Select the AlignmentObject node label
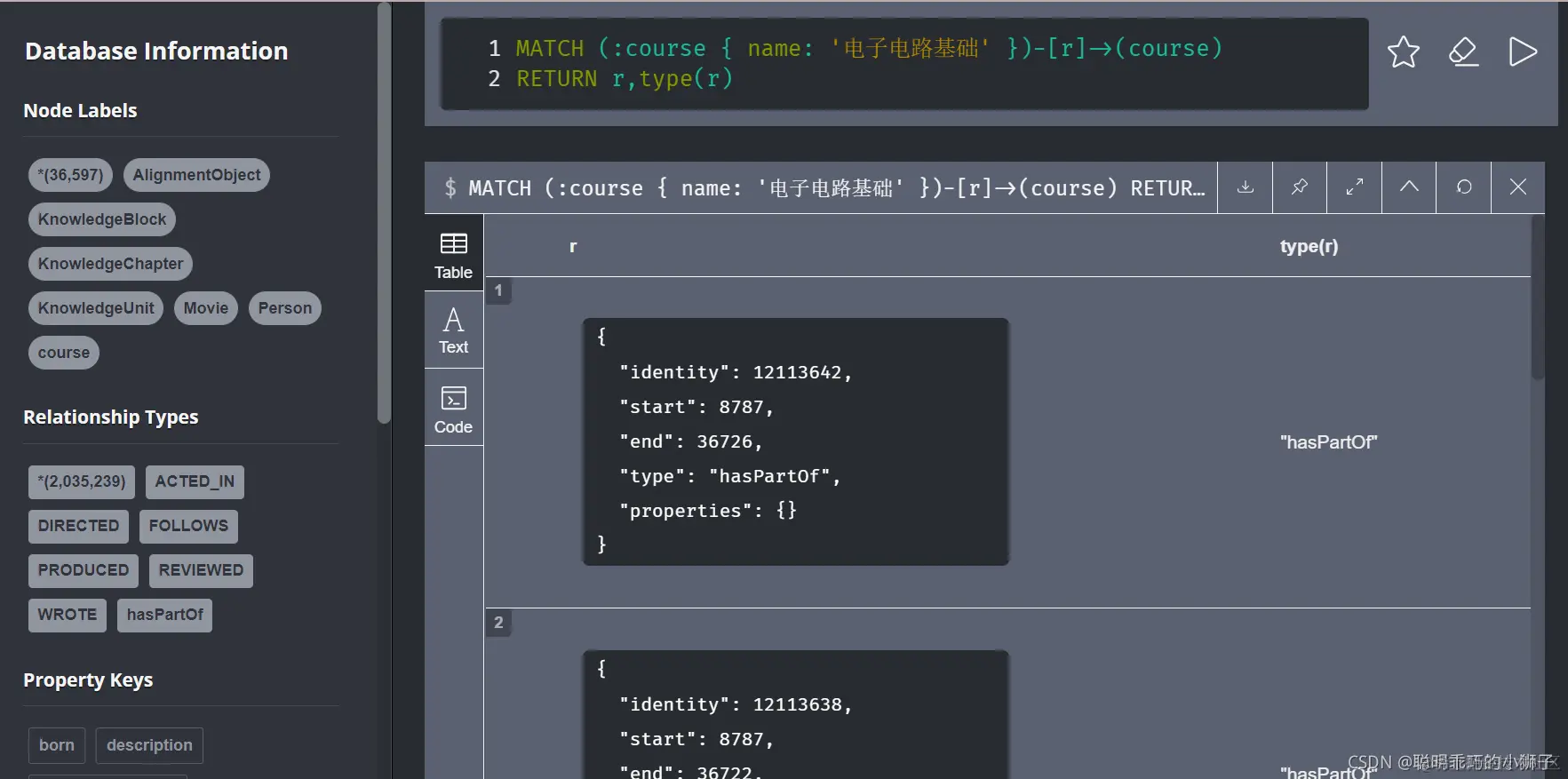The height and width of the screenshot is (779, 1568). pyautogui.click(x=196, y=175)
